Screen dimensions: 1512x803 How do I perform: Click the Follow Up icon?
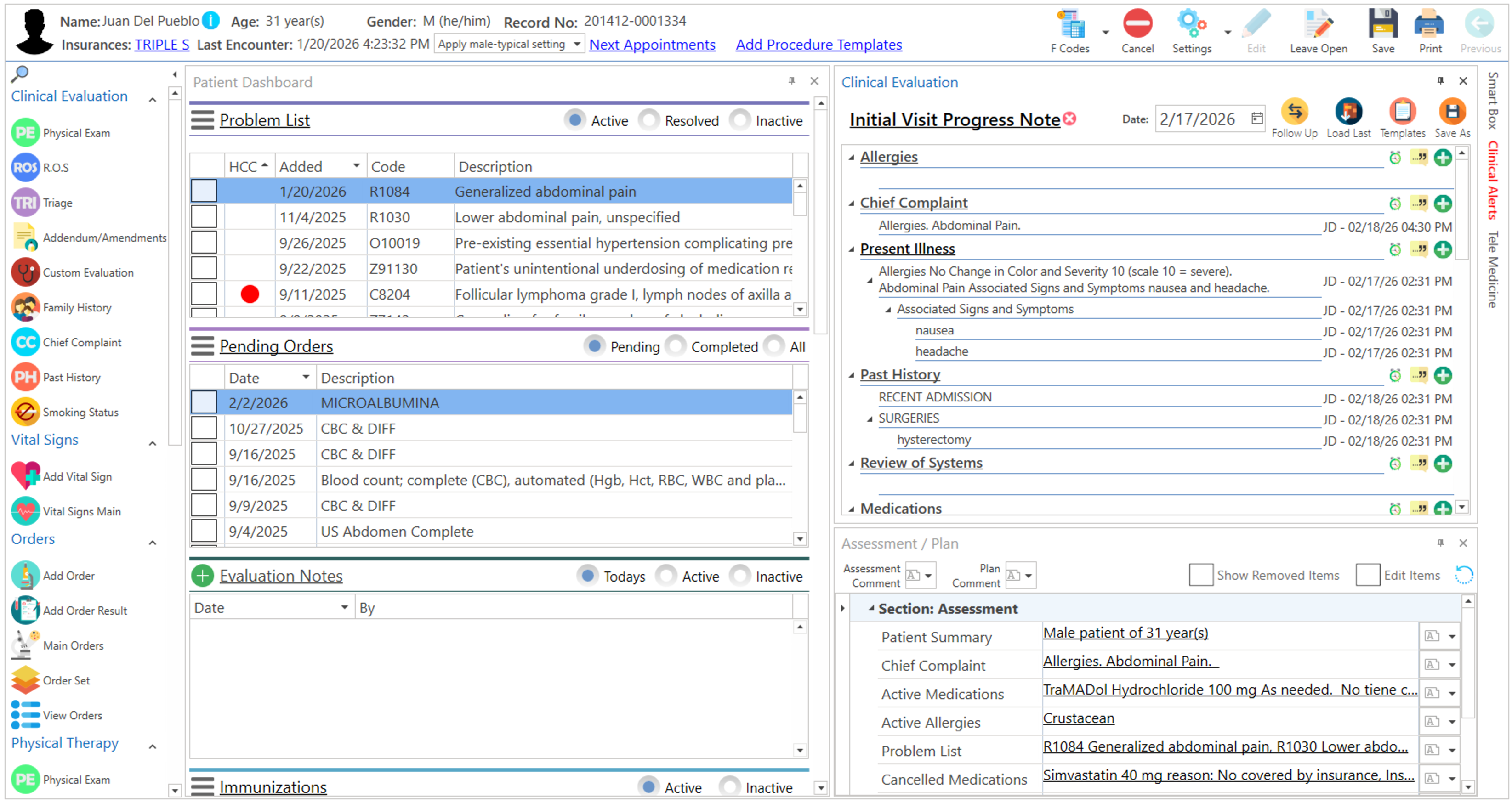tap(1294, 112)
